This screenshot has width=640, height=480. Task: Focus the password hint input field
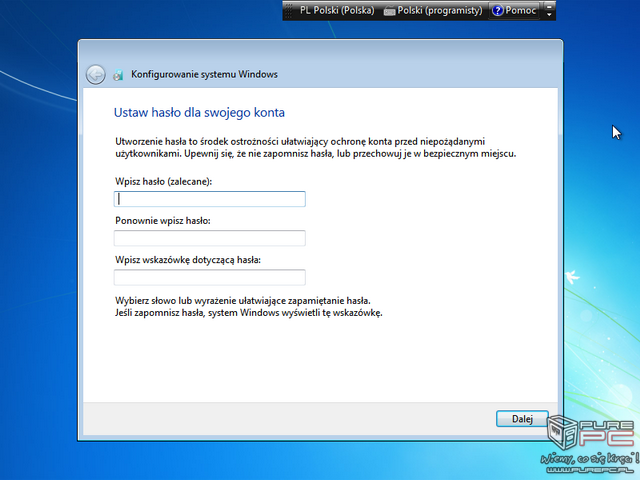point(210,277)
